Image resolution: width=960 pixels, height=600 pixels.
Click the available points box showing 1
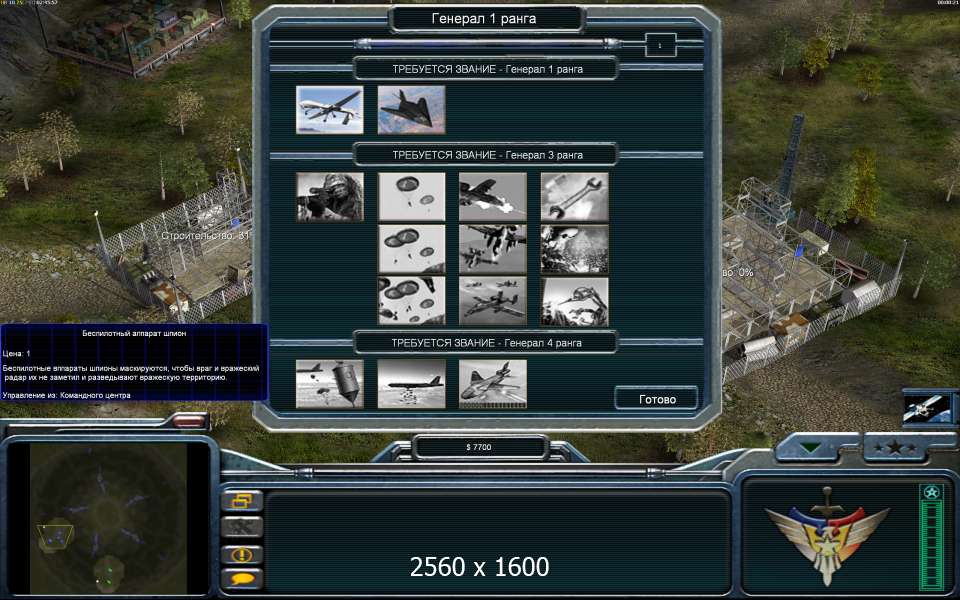coord(660,45)
